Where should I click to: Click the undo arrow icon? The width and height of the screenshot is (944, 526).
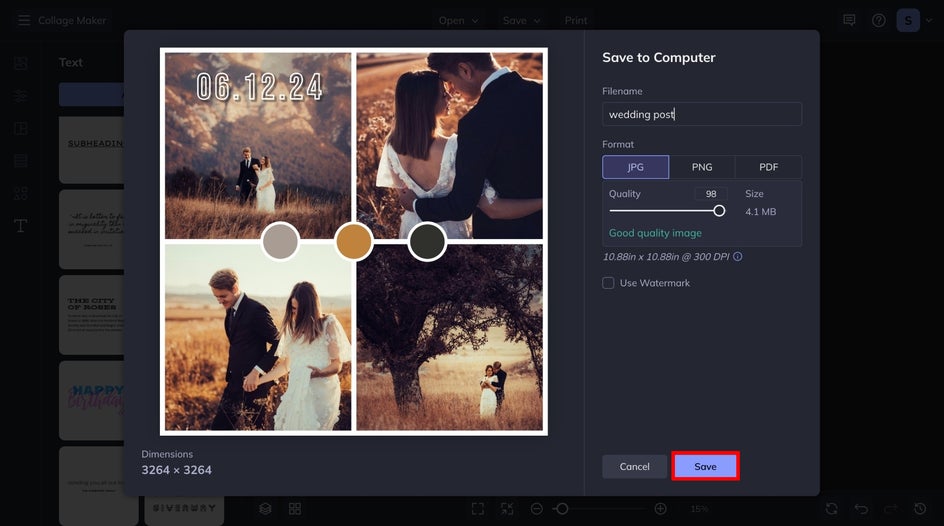click(x=861, y=509)
